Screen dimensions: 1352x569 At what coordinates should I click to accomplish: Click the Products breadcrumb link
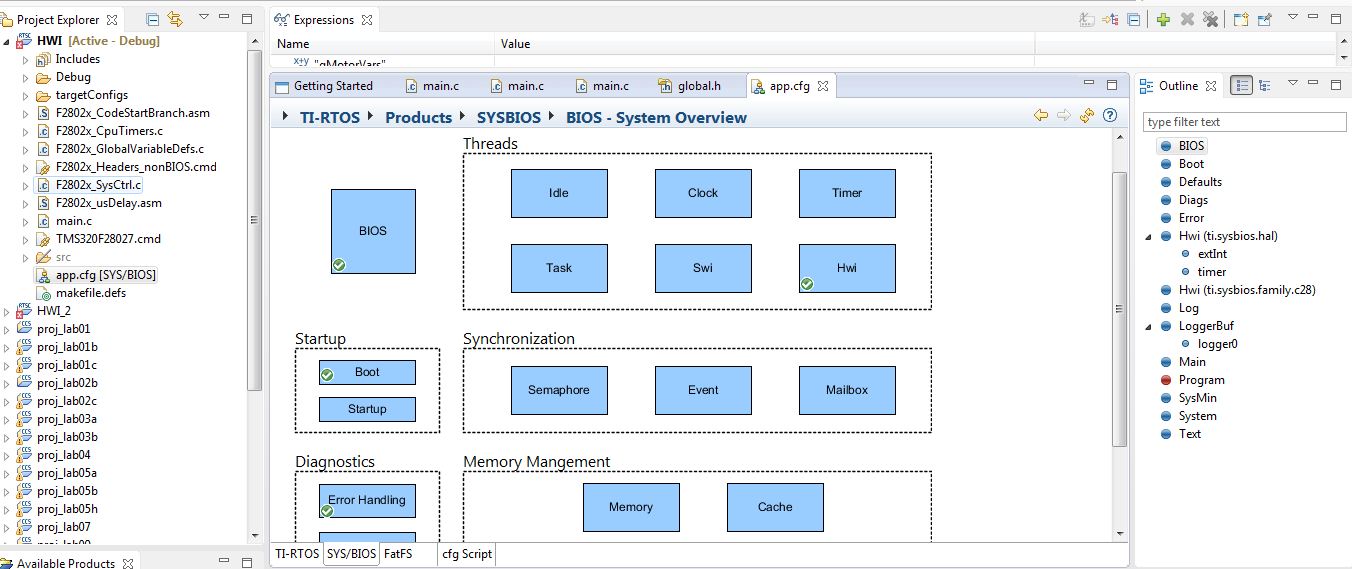click(x=418, y=117)
